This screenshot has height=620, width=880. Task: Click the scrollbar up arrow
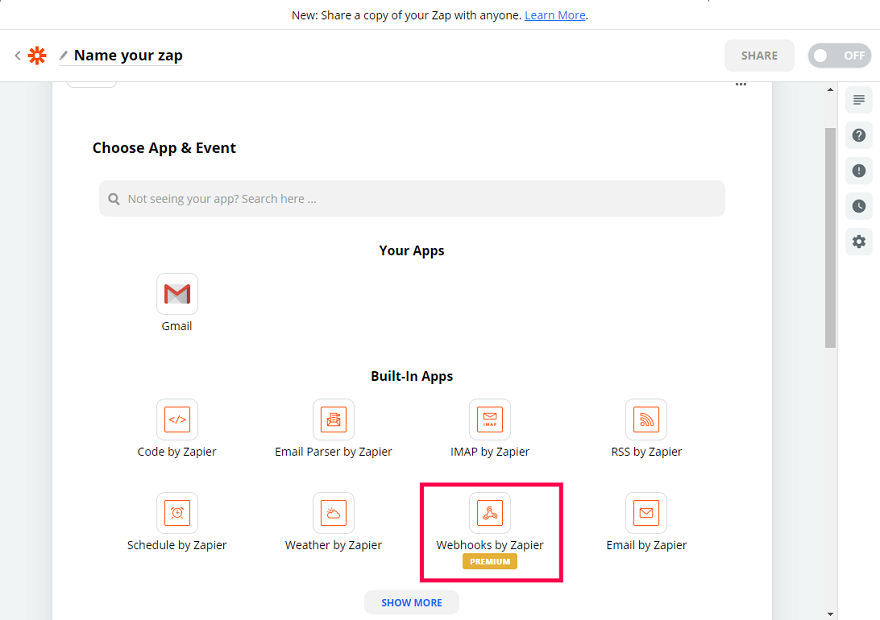[830, 90]
